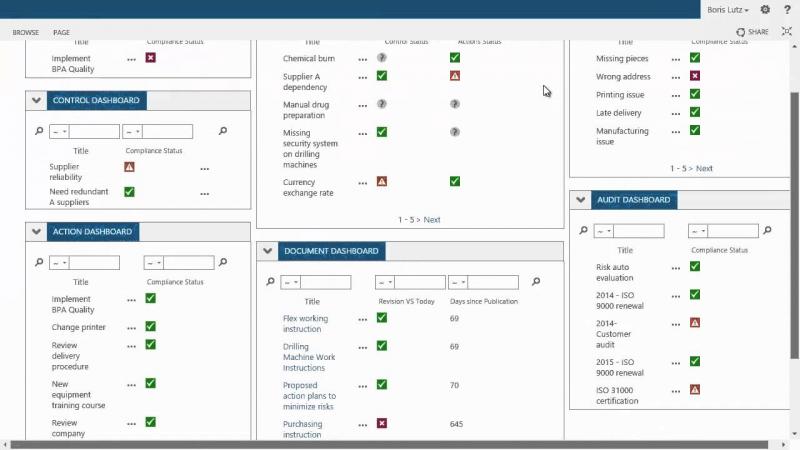The image size is (800, 450).
Task: Click the left search magnifier in Audit Dashboard
Action: [x=583, y=230]
